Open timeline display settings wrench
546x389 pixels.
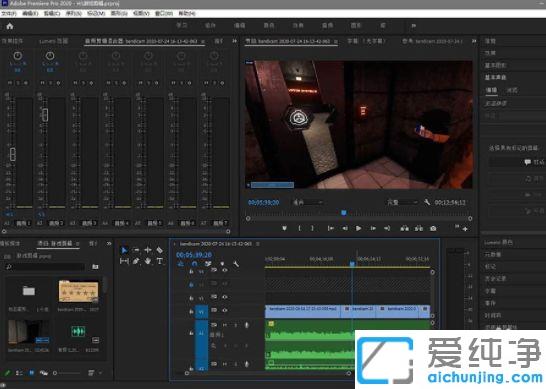tap(236, 264)
